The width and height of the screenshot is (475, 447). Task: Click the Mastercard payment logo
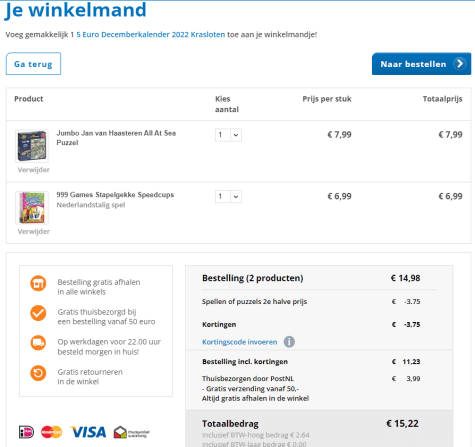(x=51, y=432)
